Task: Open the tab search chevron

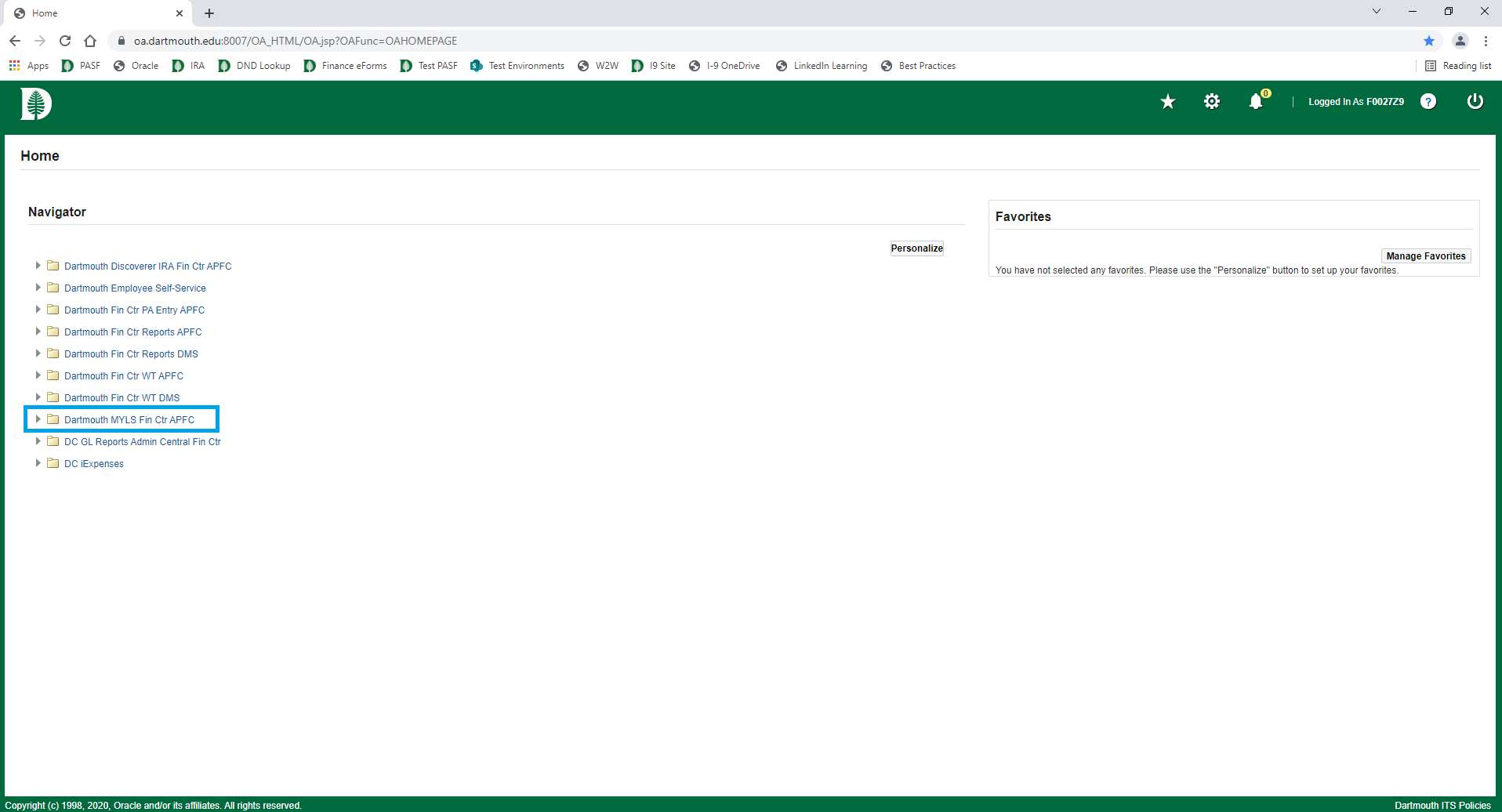Action: [x=1377, y=11]
